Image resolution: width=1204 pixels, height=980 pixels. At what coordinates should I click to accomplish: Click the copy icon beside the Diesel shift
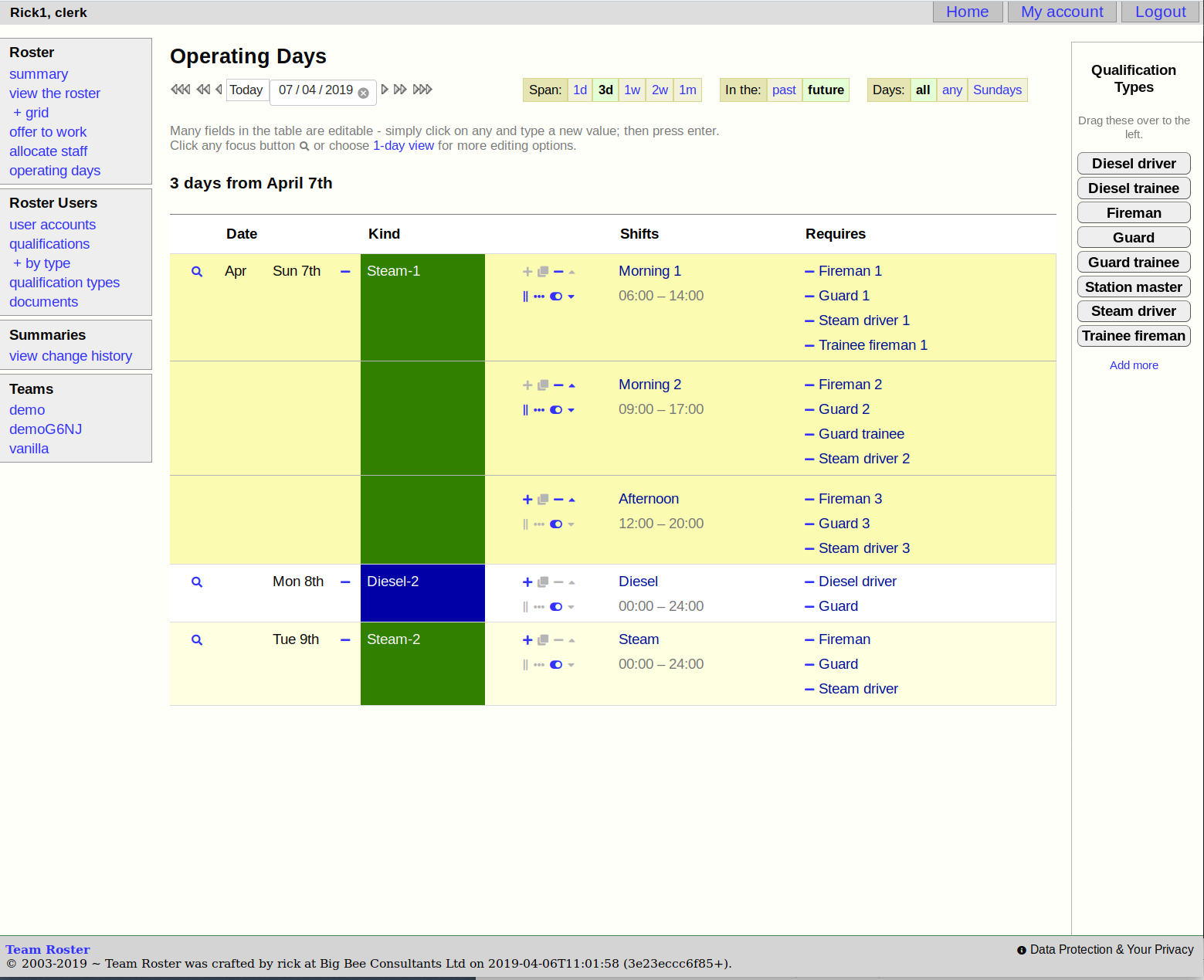click(543, 582)
